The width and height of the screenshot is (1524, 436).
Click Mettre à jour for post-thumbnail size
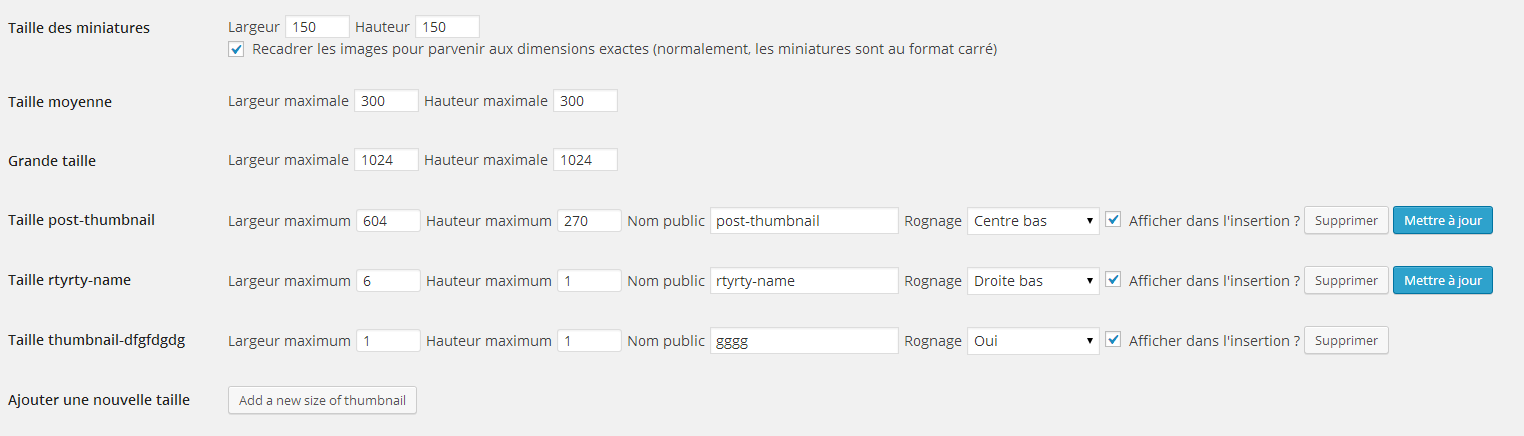[x=1442, y=221]
